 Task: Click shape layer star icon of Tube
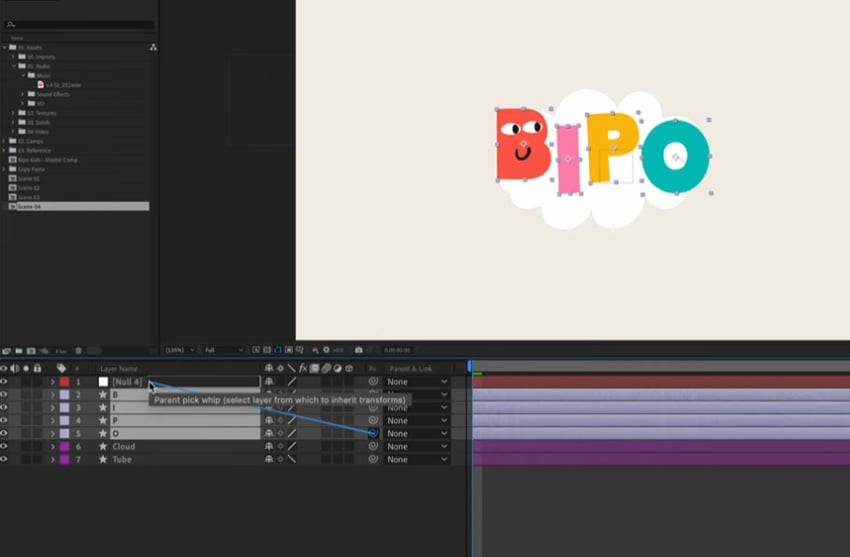103,459
